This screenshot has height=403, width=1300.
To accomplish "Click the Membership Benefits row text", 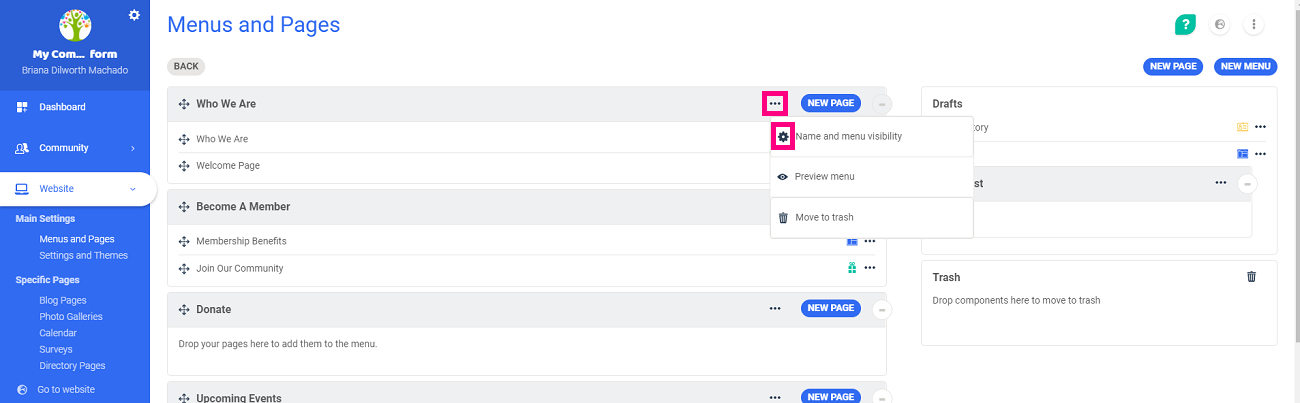I will click(x=241, y=241).
